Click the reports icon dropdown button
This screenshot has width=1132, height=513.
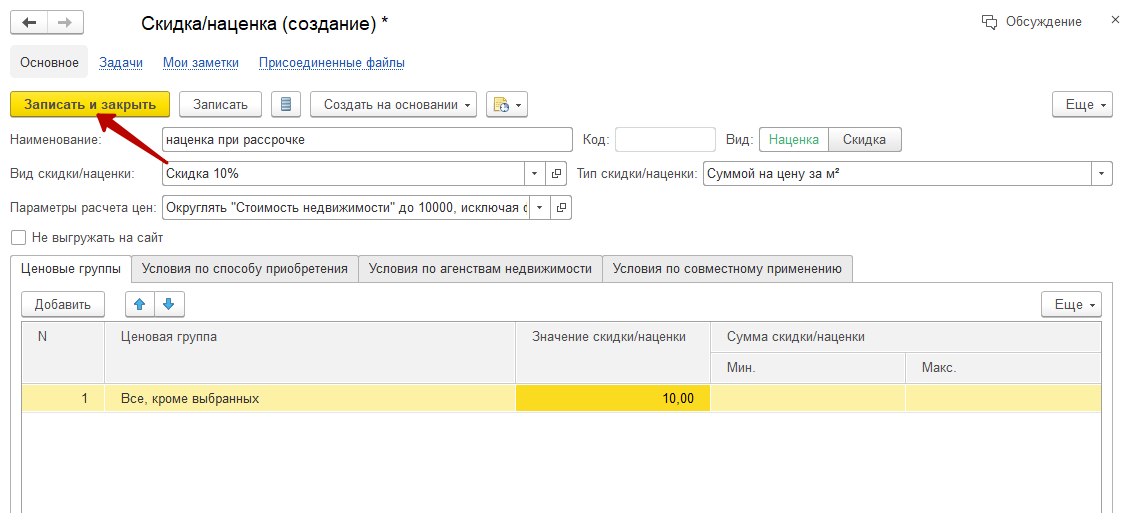506,104
